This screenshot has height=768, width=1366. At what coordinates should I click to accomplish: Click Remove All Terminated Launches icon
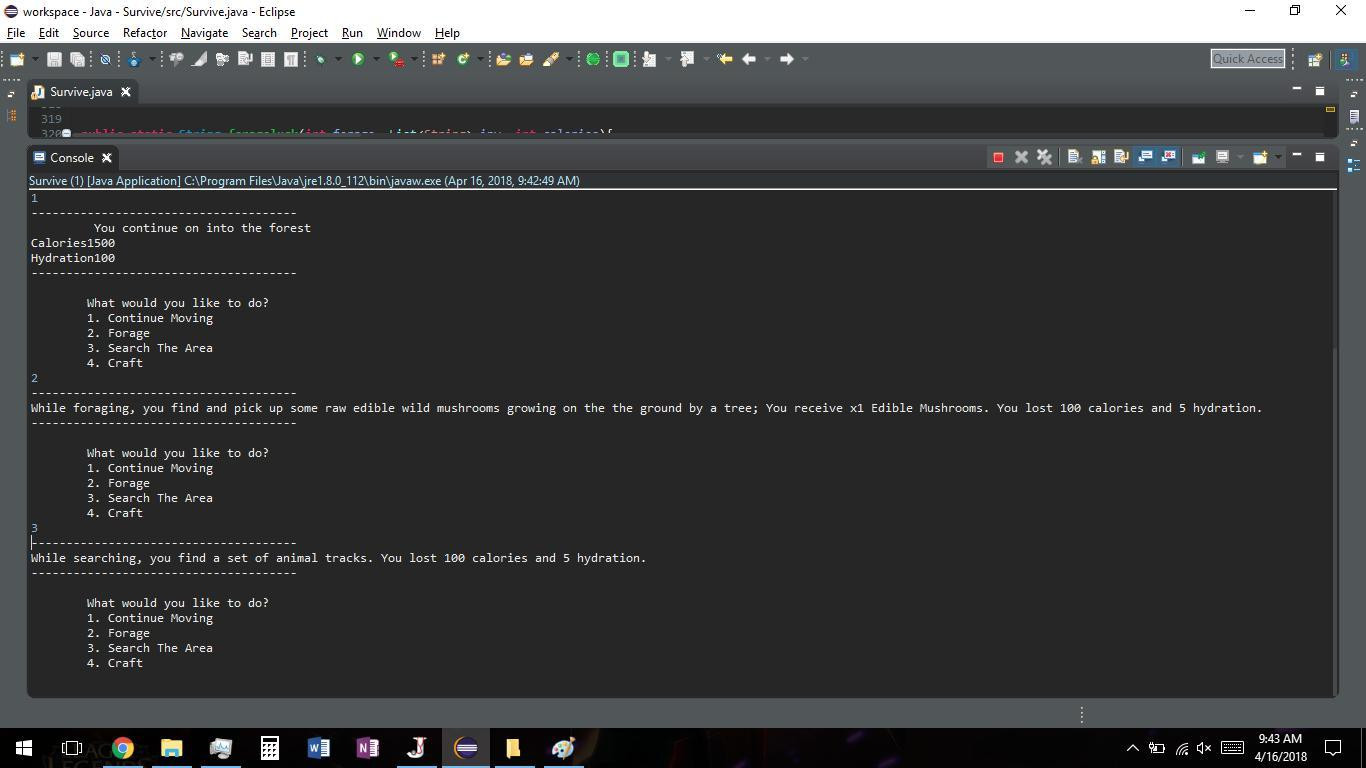pyautogui.click(x=1044, y=157)
